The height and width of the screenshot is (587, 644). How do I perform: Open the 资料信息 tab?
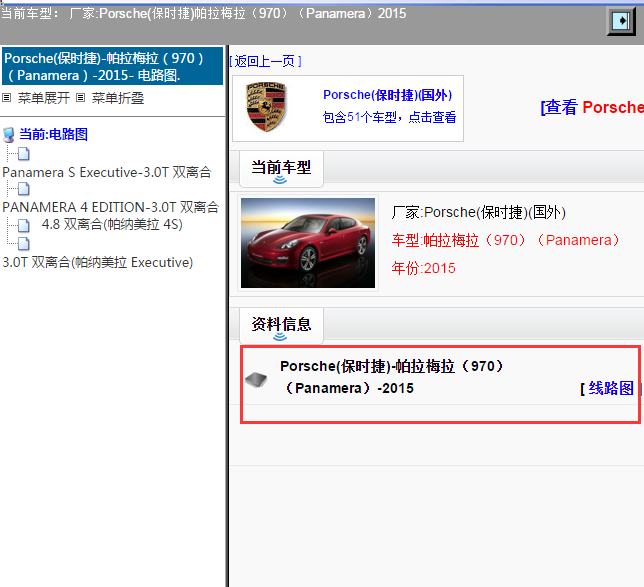point(281,324)
